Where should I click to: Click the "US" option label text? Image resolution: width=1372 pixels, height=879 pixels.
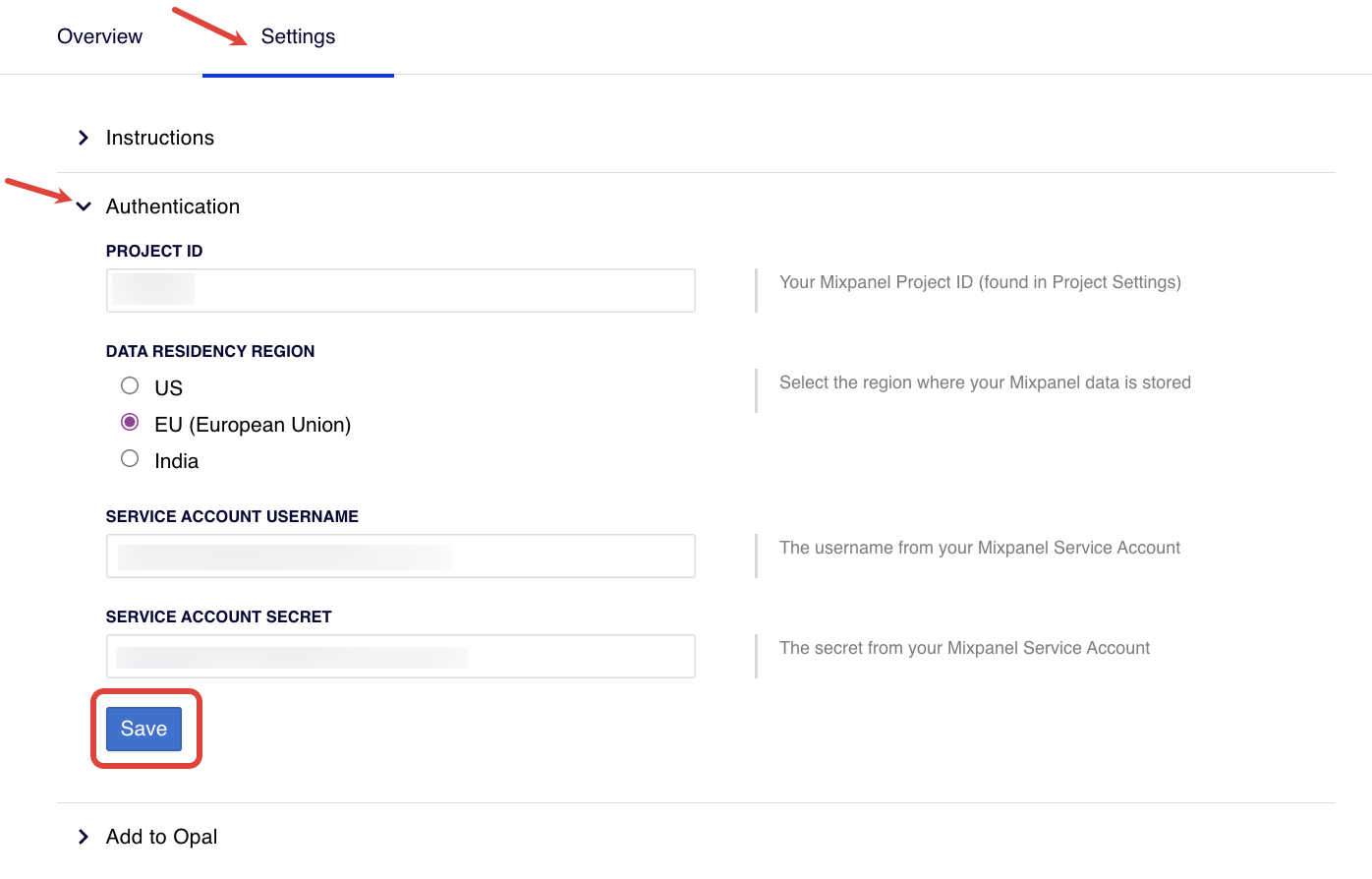tap(169, 388)
